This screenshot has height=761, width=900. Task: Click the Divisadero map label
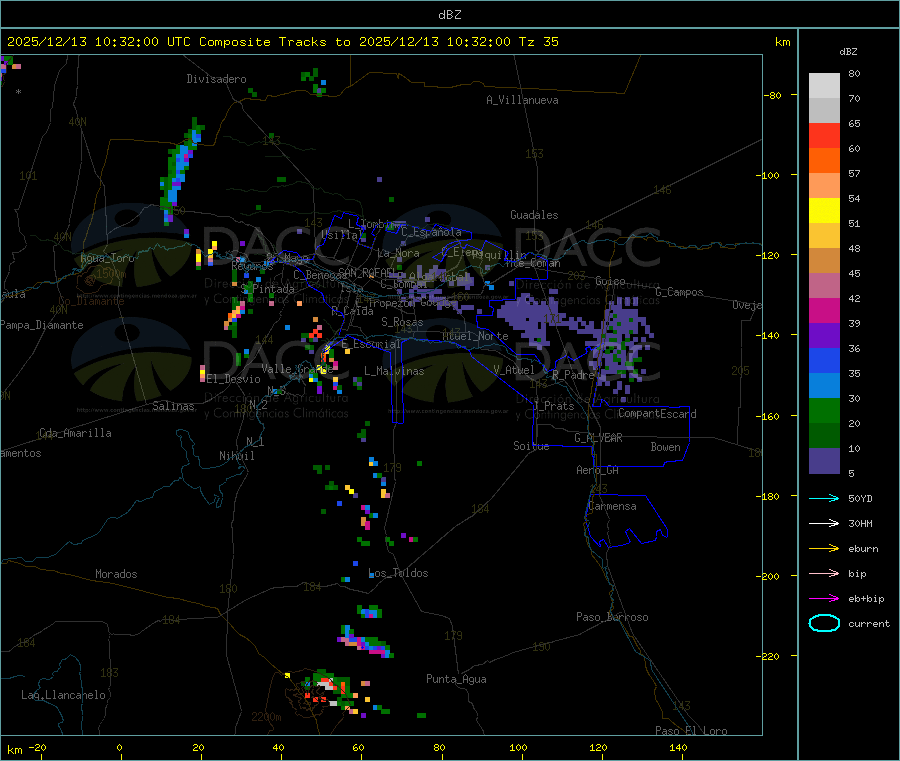pos(216,79)
